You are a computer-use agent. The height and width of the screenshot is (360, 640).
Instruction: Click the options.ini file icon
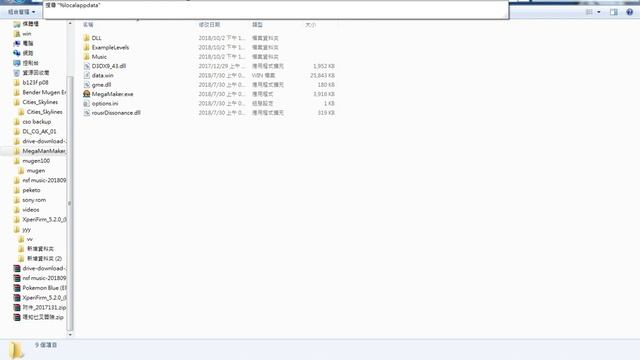pos(86,104)
